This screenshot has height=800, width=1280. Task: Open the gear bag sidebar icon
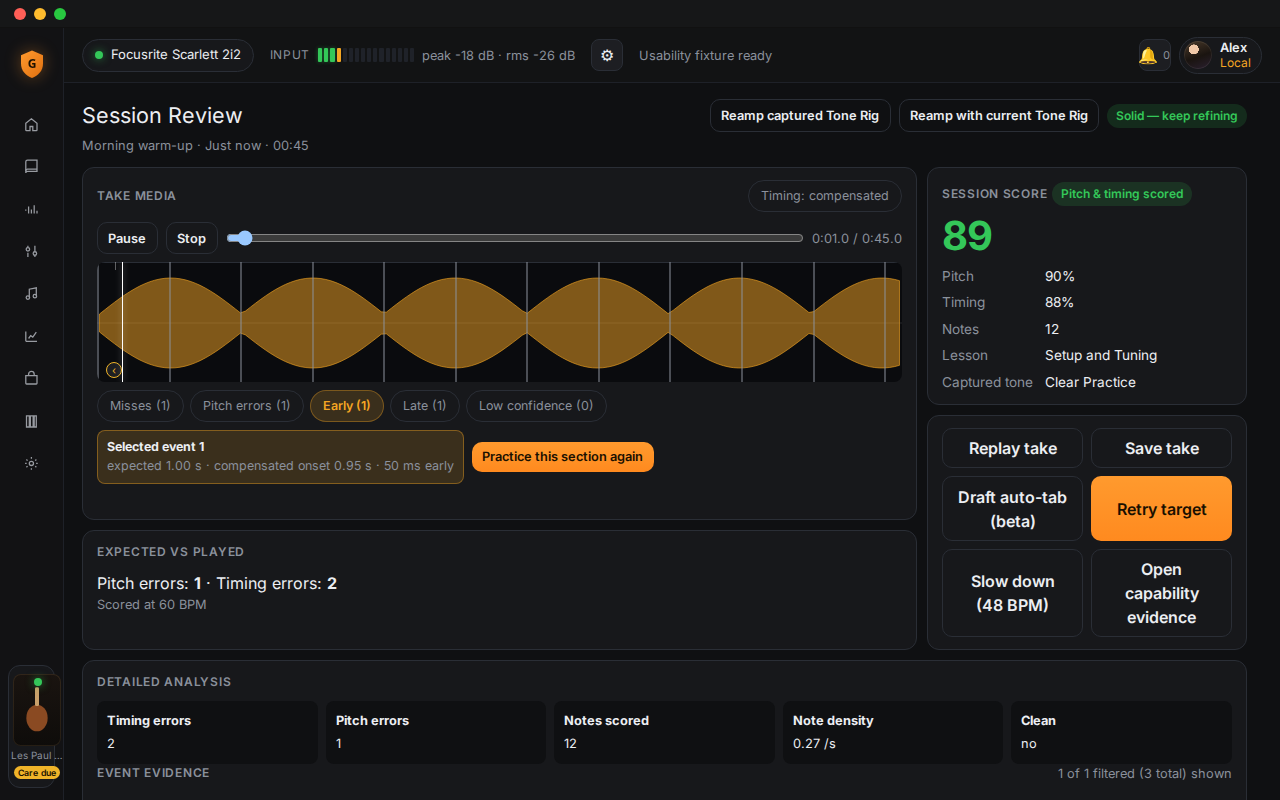31,379
